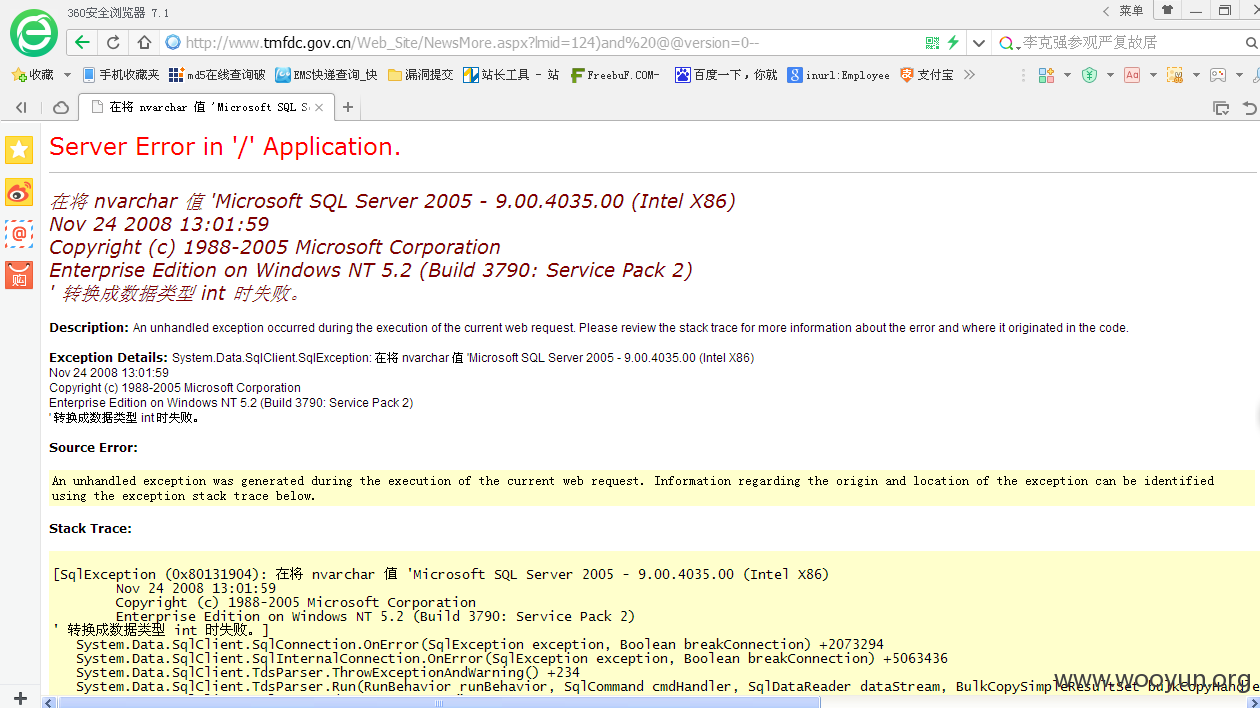Image resolution: width=1260 pixels, height=708 pixels.
Task: Open the browser home page
Action: 144,42
